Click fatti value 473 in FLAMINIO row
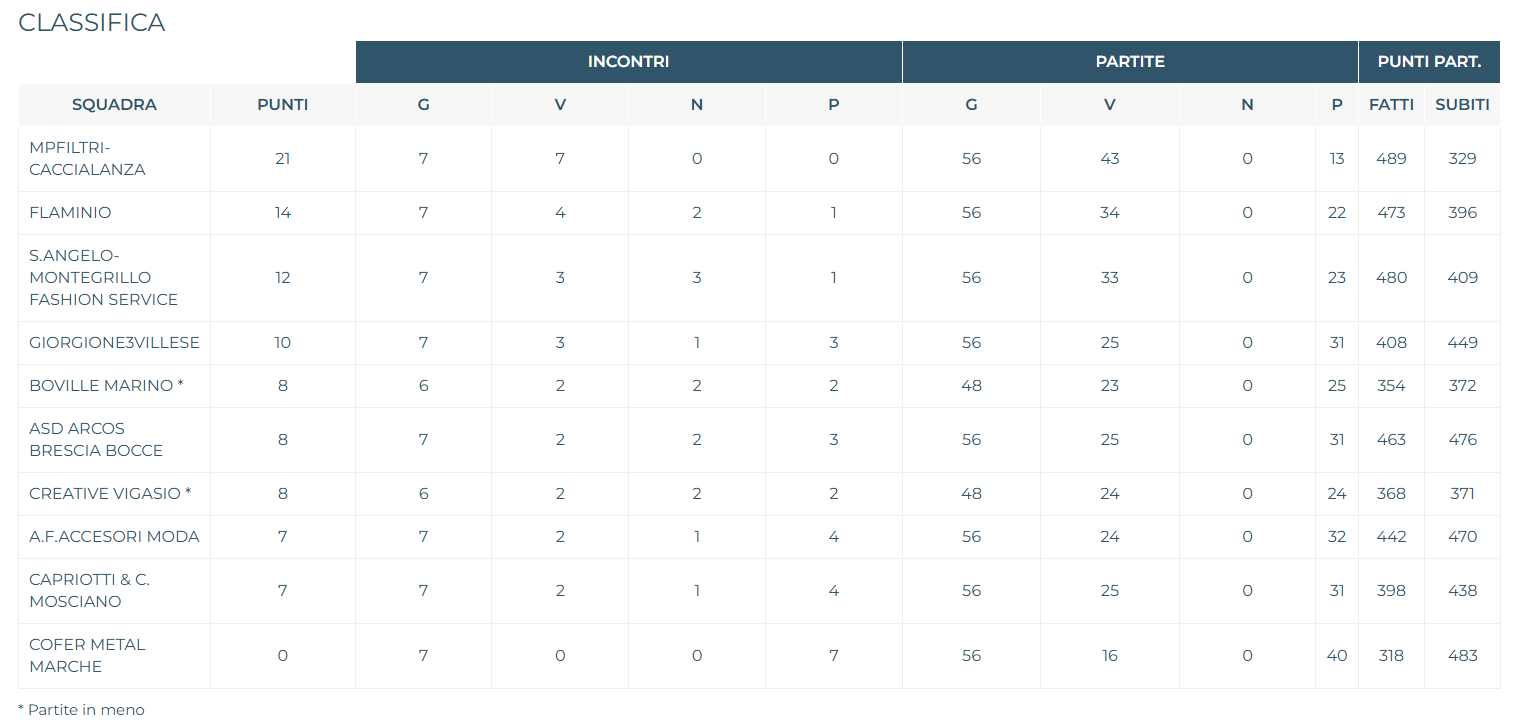1537x727 pixels. [1391, 213]
